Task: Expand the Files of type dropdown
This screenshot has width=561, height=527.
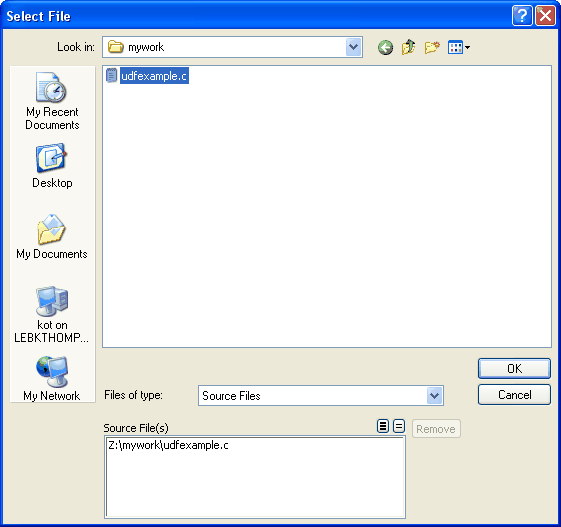Action: 434,395
